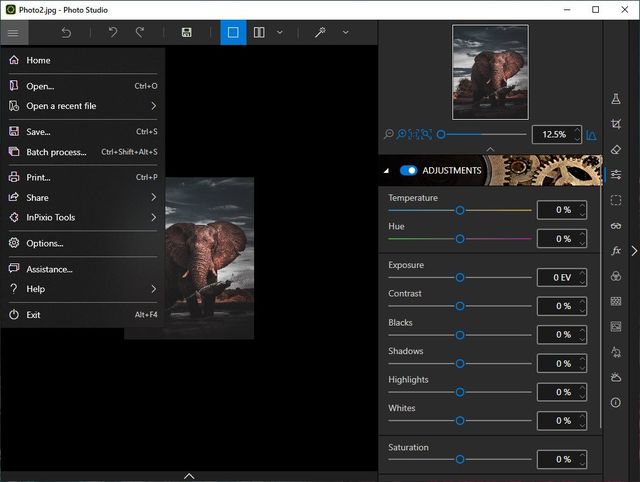Choose Batch process... menu entry
640x482 pixels.
pyautogui.click(x=83, y=152)
